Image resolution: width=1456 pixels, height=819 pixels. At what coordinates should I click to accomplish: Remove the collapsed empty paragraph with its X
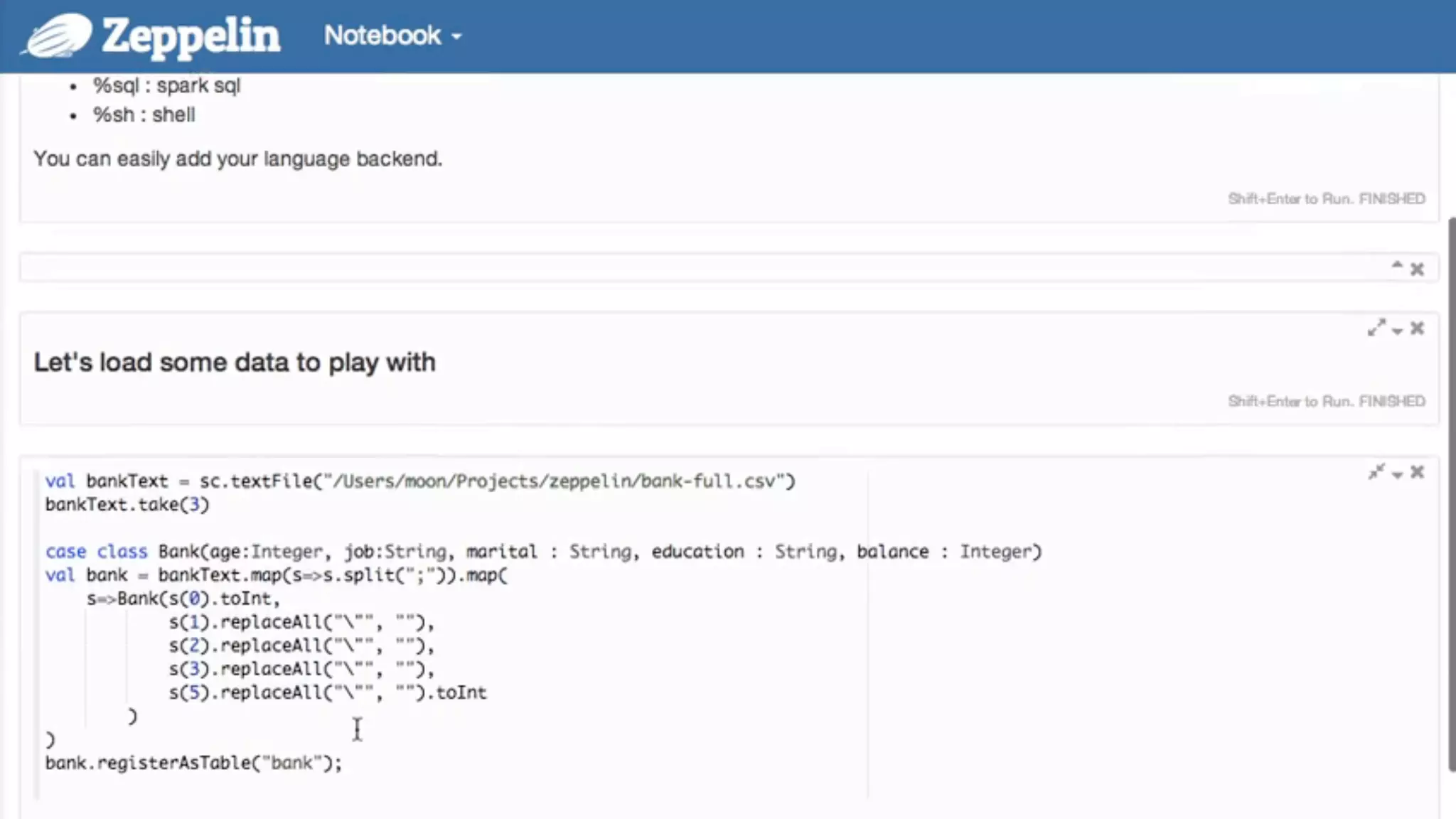tap(1417, 269)
